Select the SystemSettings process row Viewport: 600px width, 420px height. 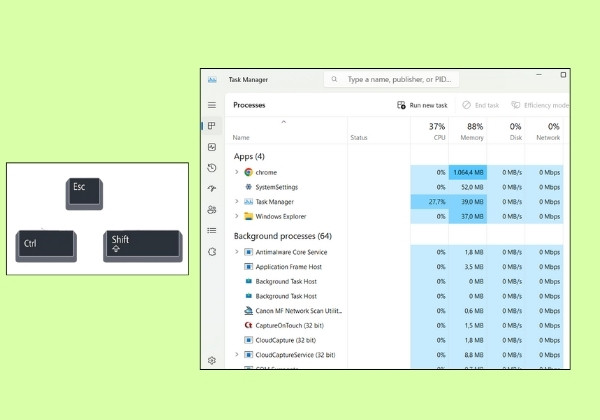394,187
